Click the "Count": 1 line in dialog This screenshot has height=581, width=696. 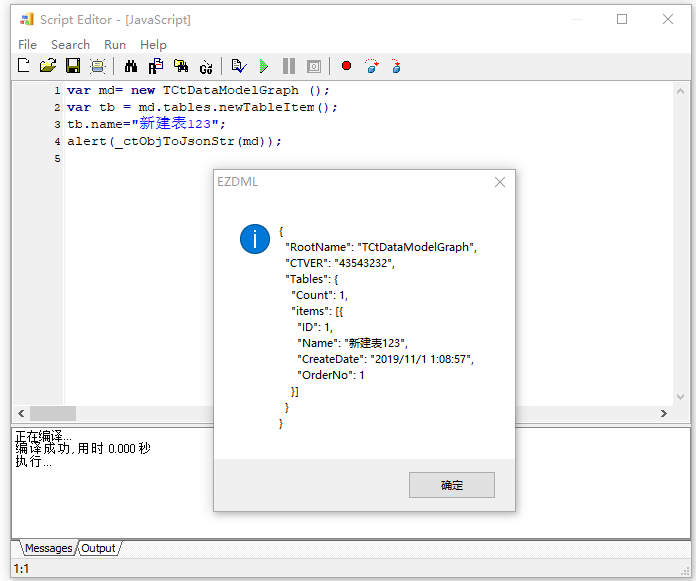pyautogui.click(x=319, y=295)
